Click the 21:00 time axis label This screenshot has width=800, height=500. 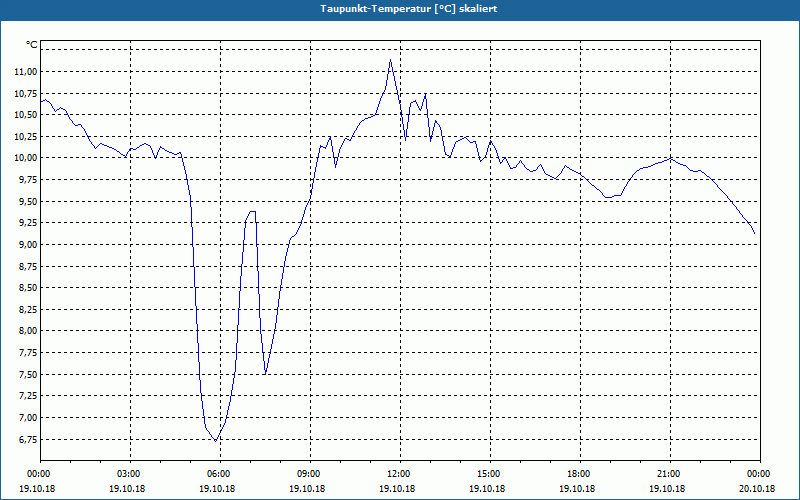point(670,474)
